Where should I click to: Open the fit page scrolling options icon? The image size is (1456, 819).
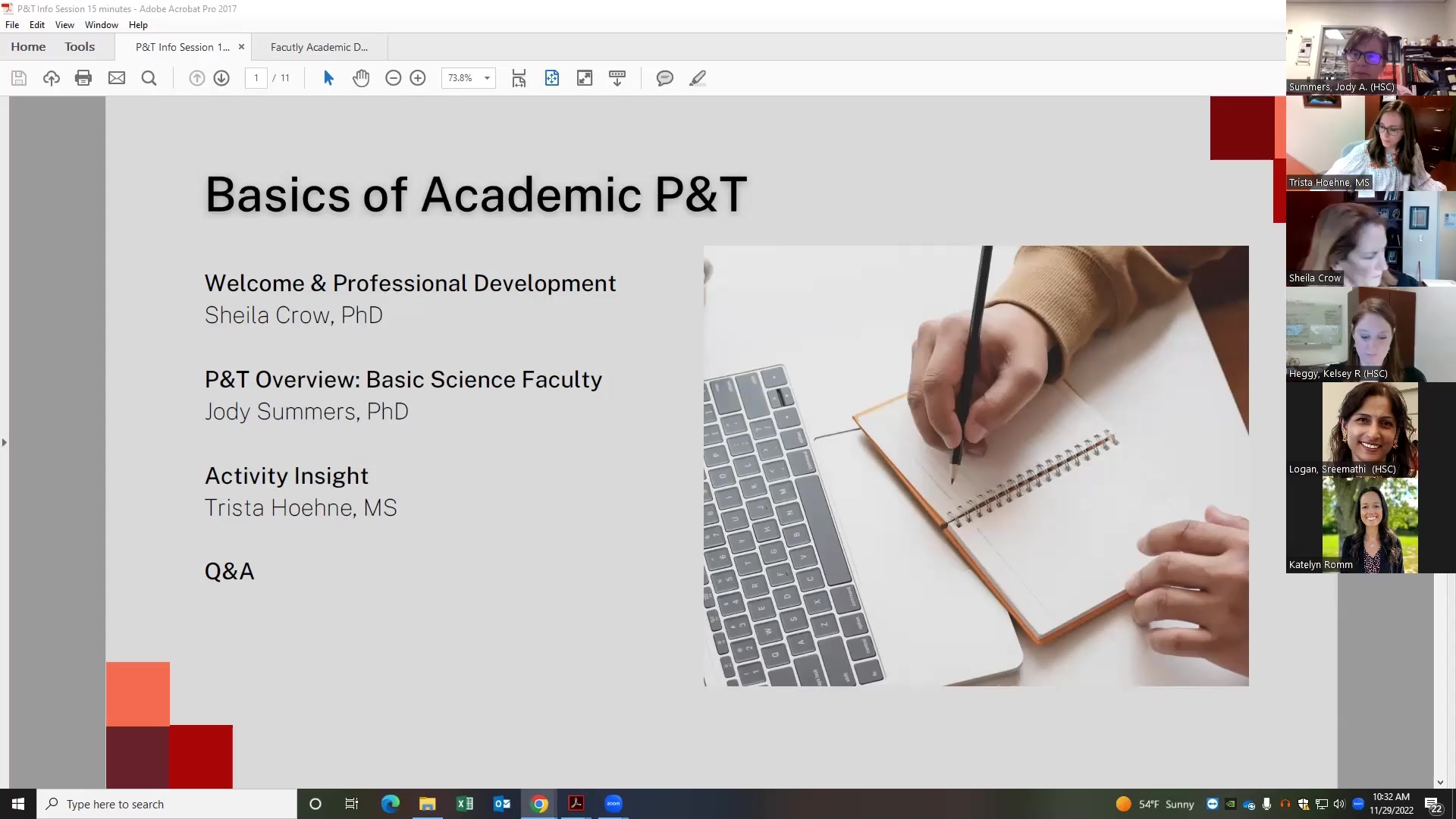519,78
